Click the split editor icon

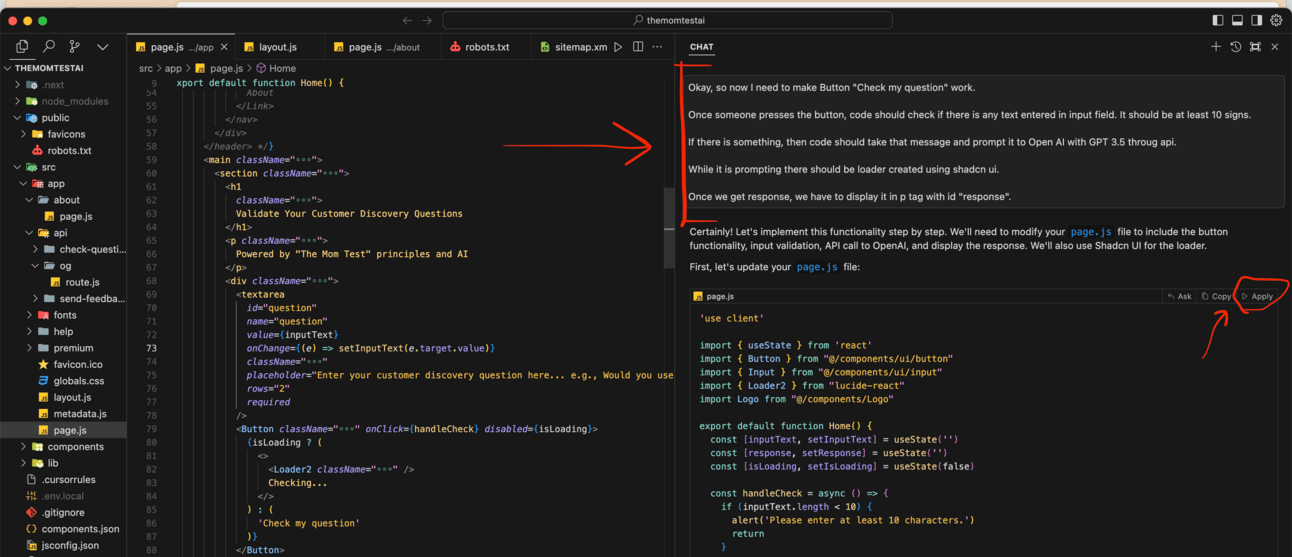[x=637, y=47]
